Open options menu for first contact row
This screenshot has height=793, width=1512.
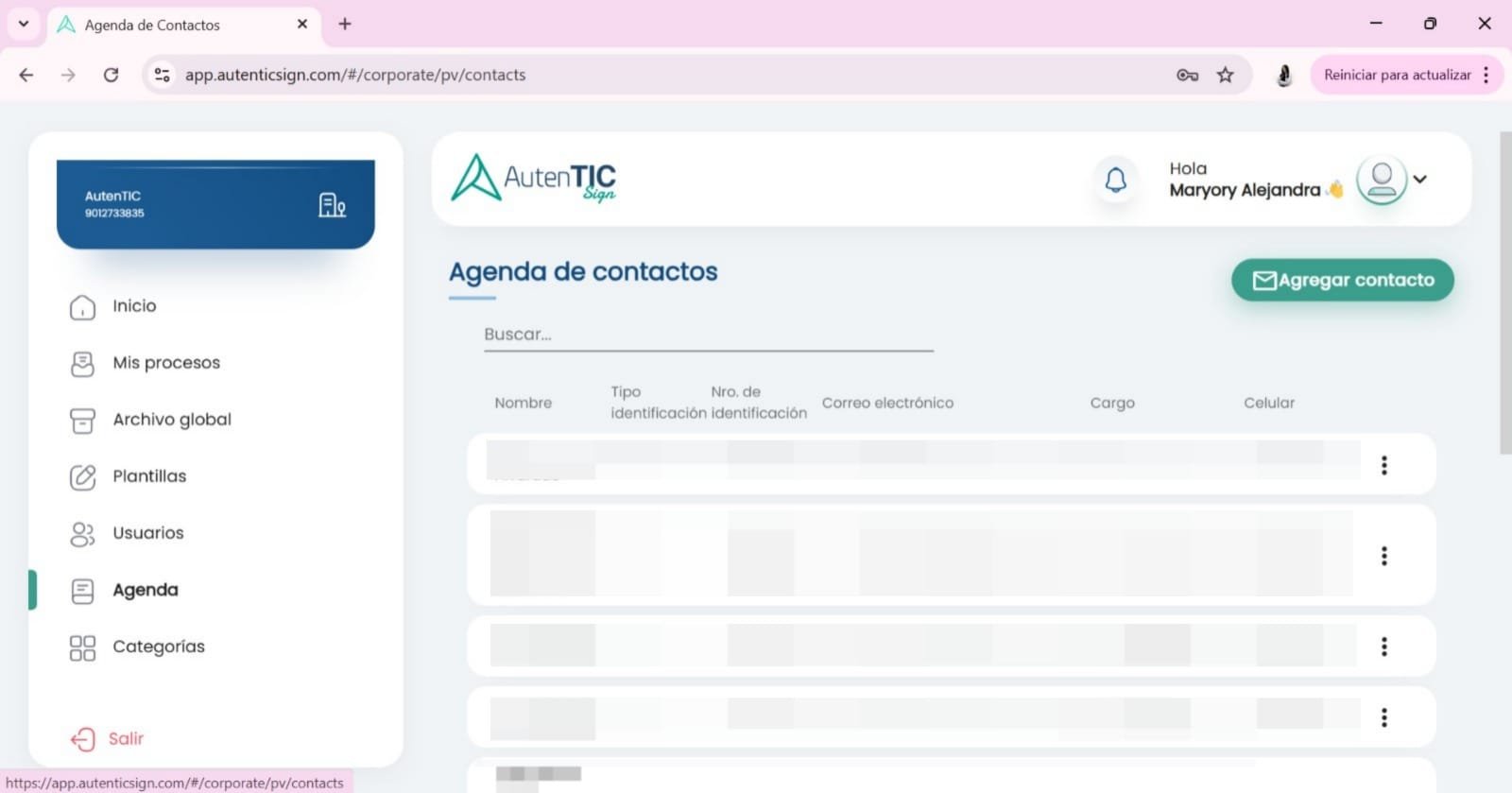(x=1383, y=465)
